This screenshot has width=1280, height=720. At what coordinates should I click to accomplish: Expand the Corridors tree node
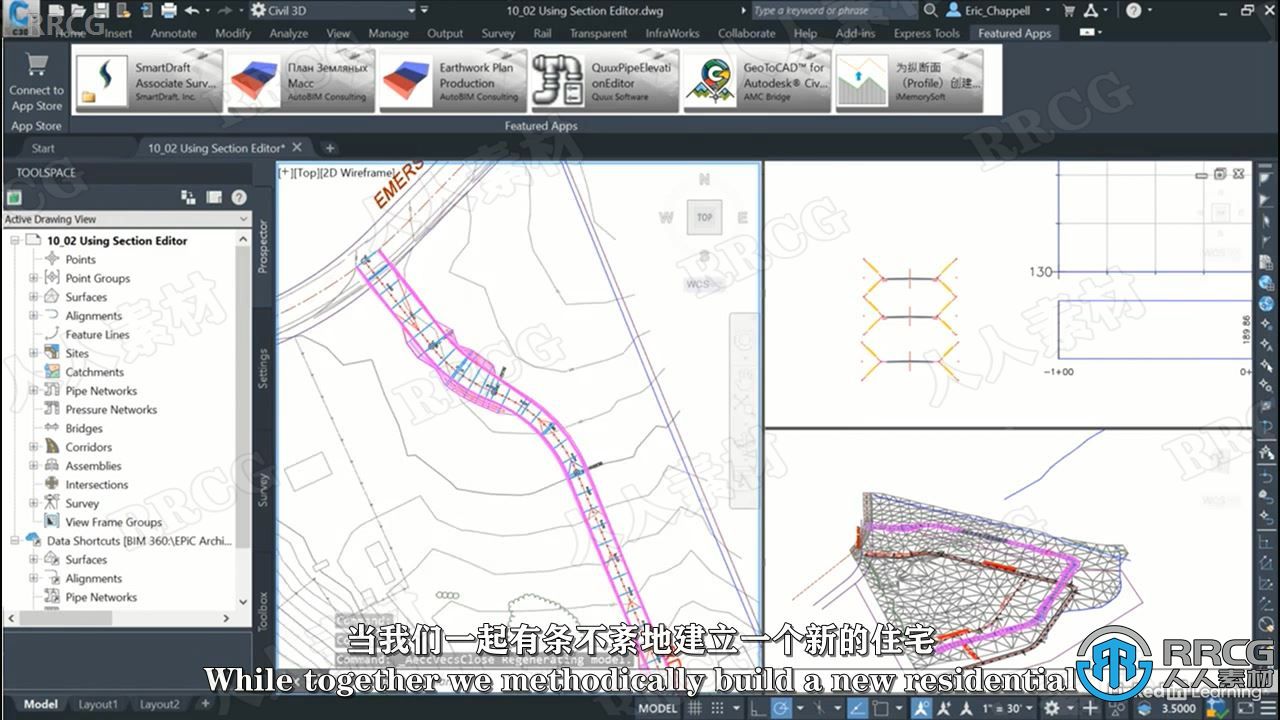click(33, 447)
